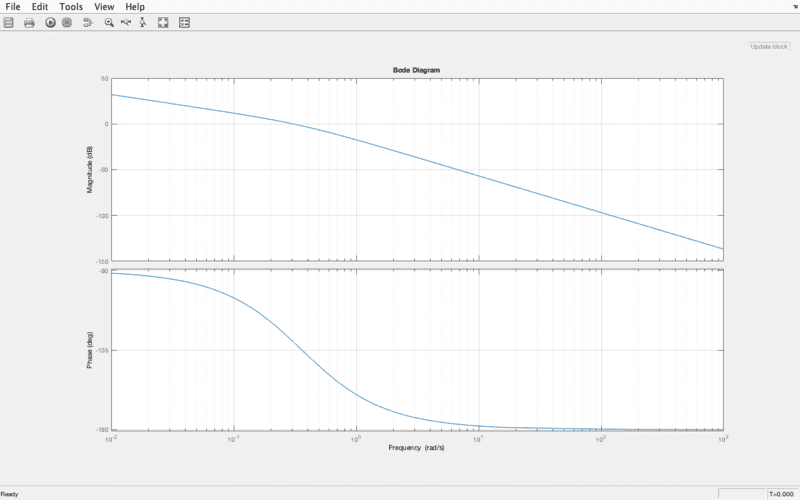The image size is (800, 500).
Task: Click the Bode Diagram title text
Action: [416, 70]
